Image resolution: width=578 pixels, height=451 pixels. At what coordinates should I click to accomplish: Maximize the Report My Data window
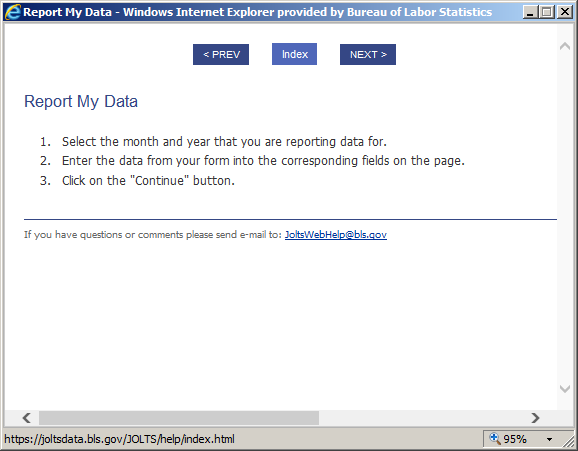point(547,12)
